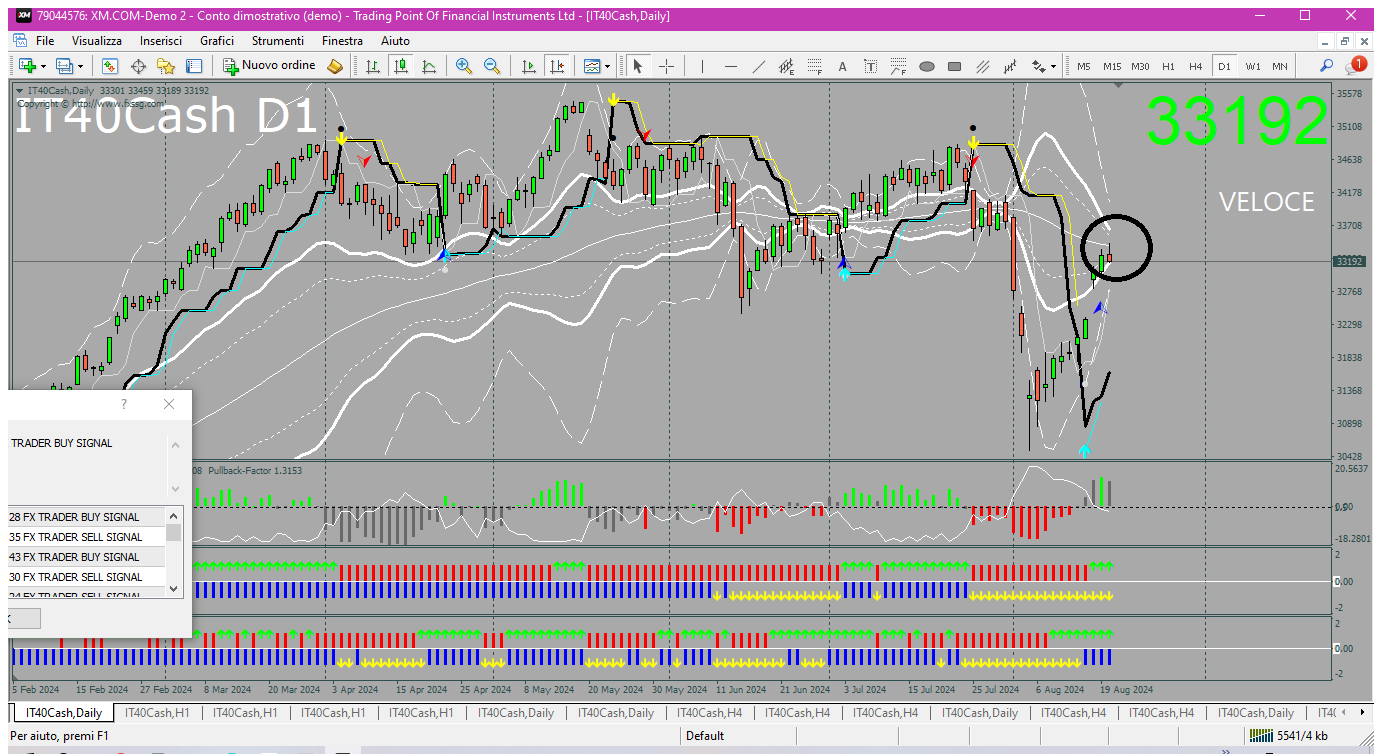Click the connection status 5541/4 kb

tap(1288, 736)
